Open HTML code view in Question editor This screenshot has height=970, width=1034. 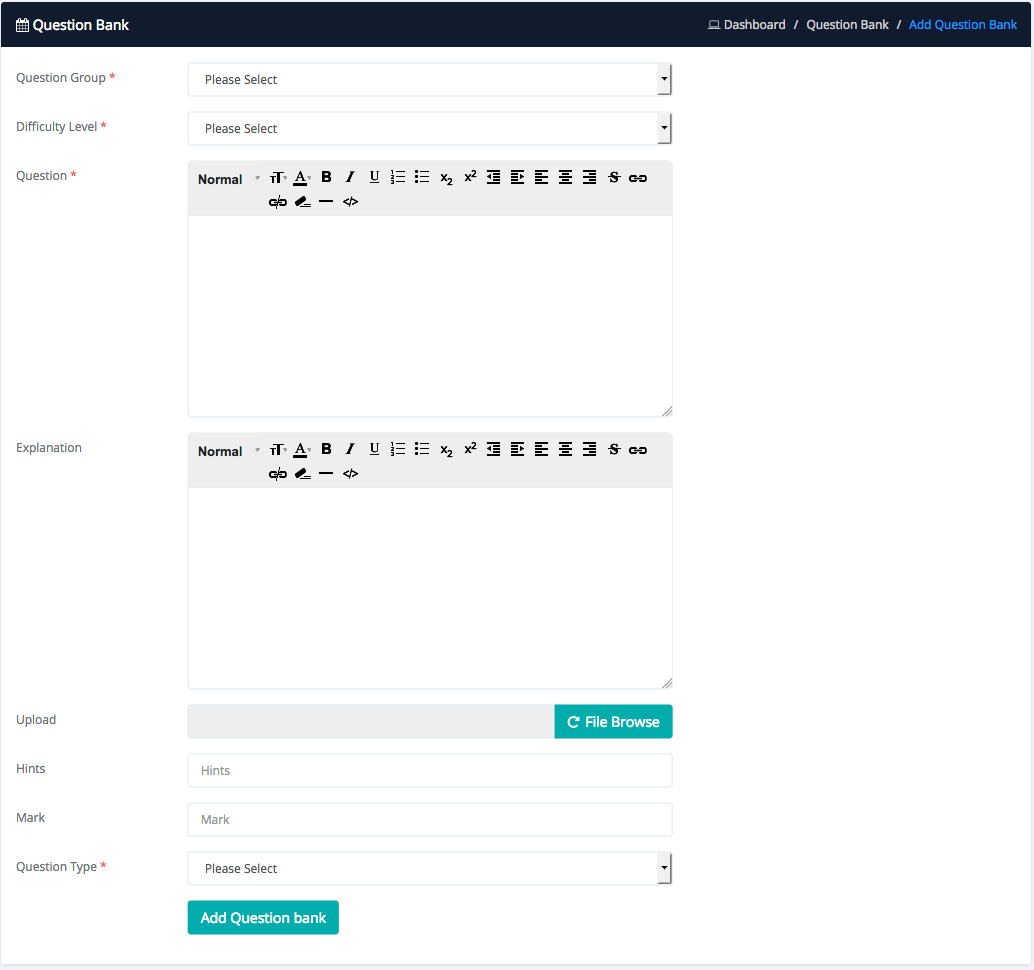(x=350, y=202)
